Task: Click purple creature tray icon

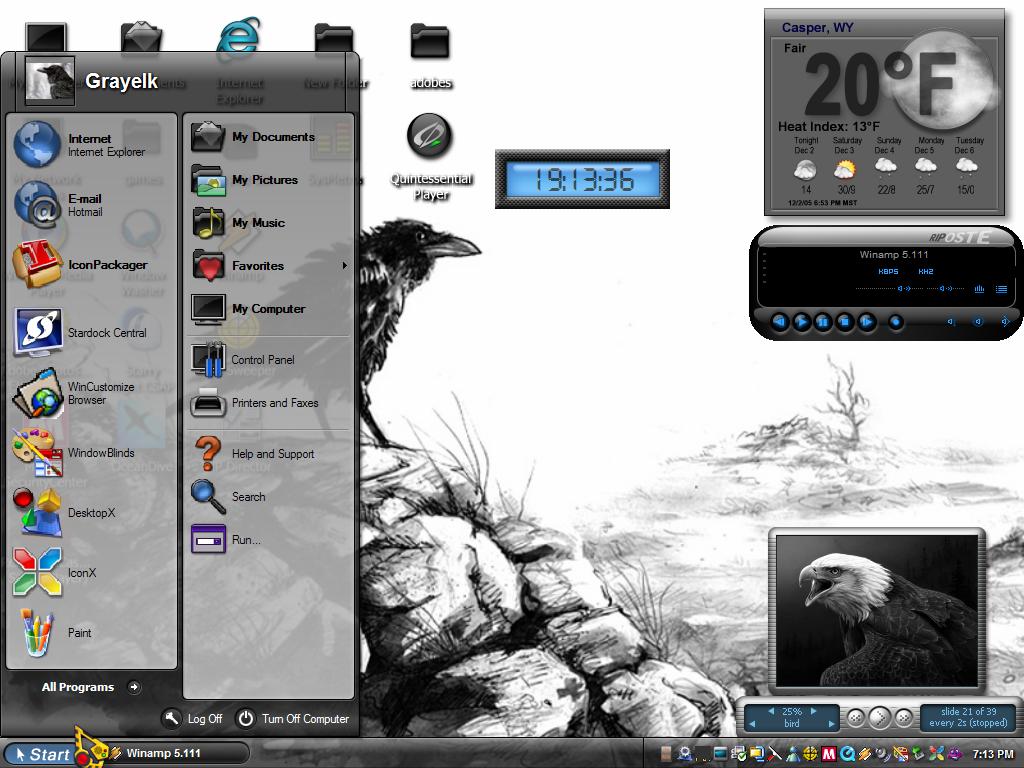Action: pos(955,754)
